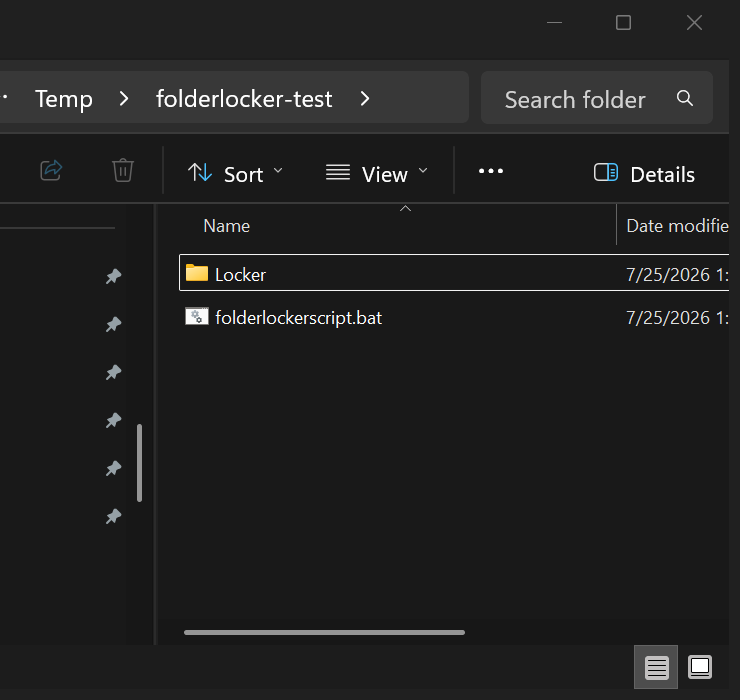This screenshot has width=740, height=700.
Task: Sort by the Name column header
Action: point(227,226)
